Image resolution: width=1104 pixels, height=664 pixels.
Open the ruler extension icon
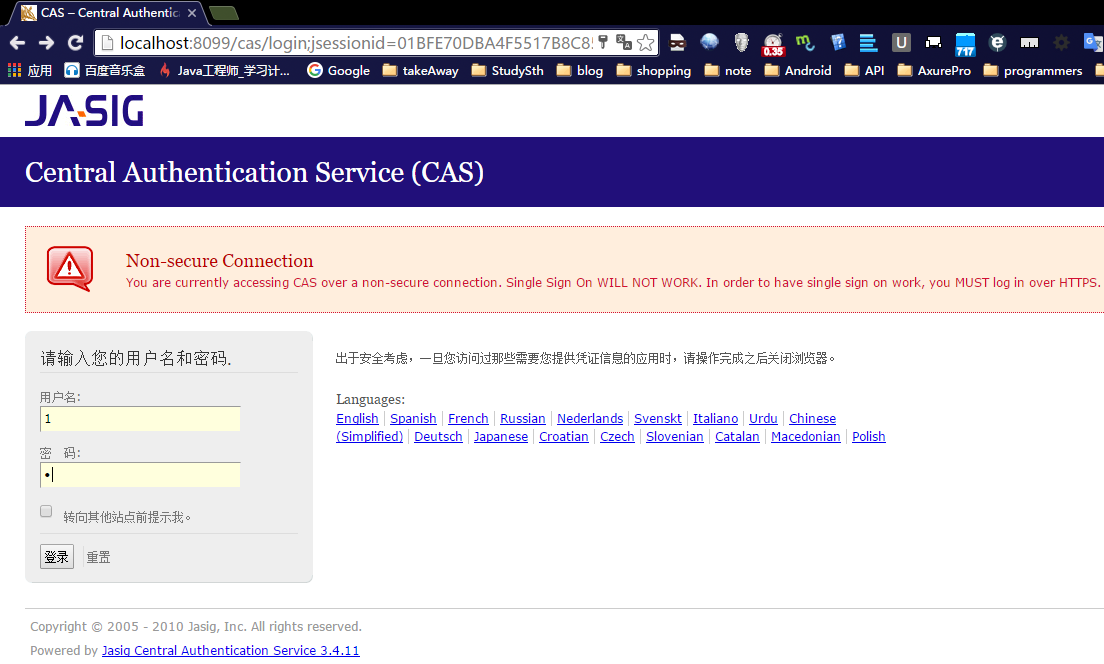[x=1029, y=43]
